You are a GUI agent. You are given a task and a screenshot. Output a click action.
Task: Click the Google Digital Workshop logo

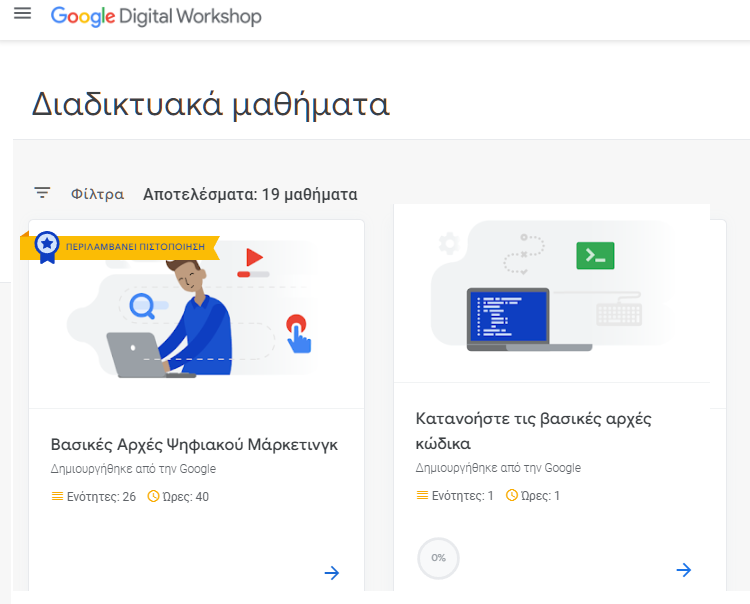[x=156, y=16]
